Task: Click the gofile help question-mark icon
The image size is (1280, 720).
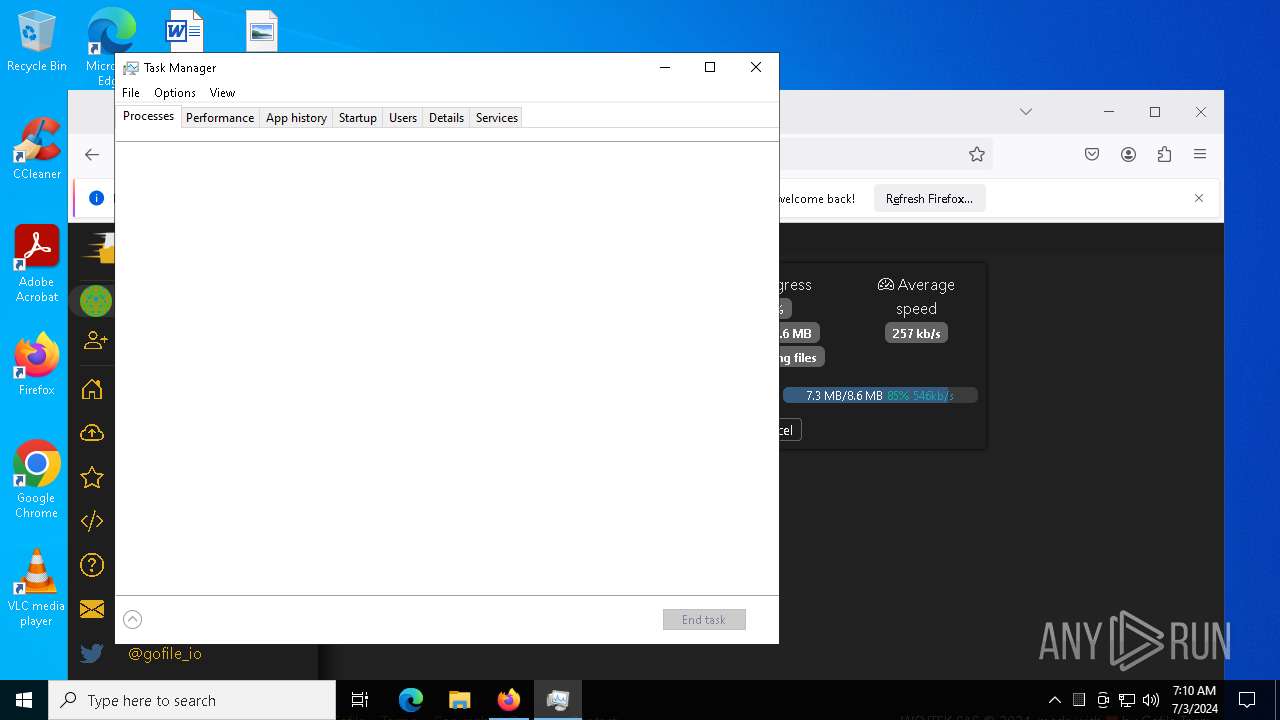Action: 92,565
